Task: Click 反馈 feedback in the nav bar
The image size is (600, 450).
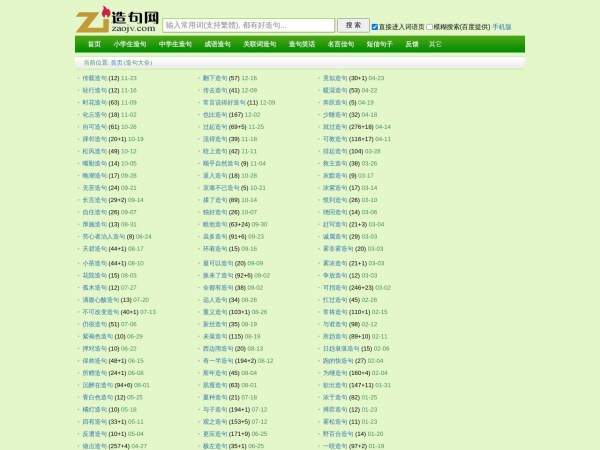Action: click(x=412, y=44)
